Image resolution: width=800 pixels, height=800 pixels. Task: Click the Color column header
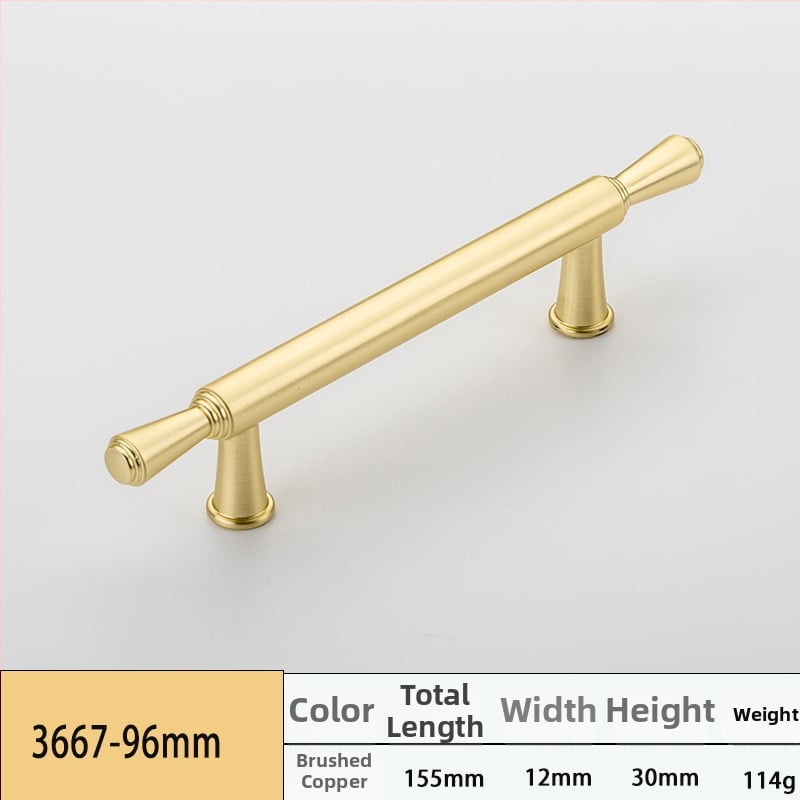[331, 710]
